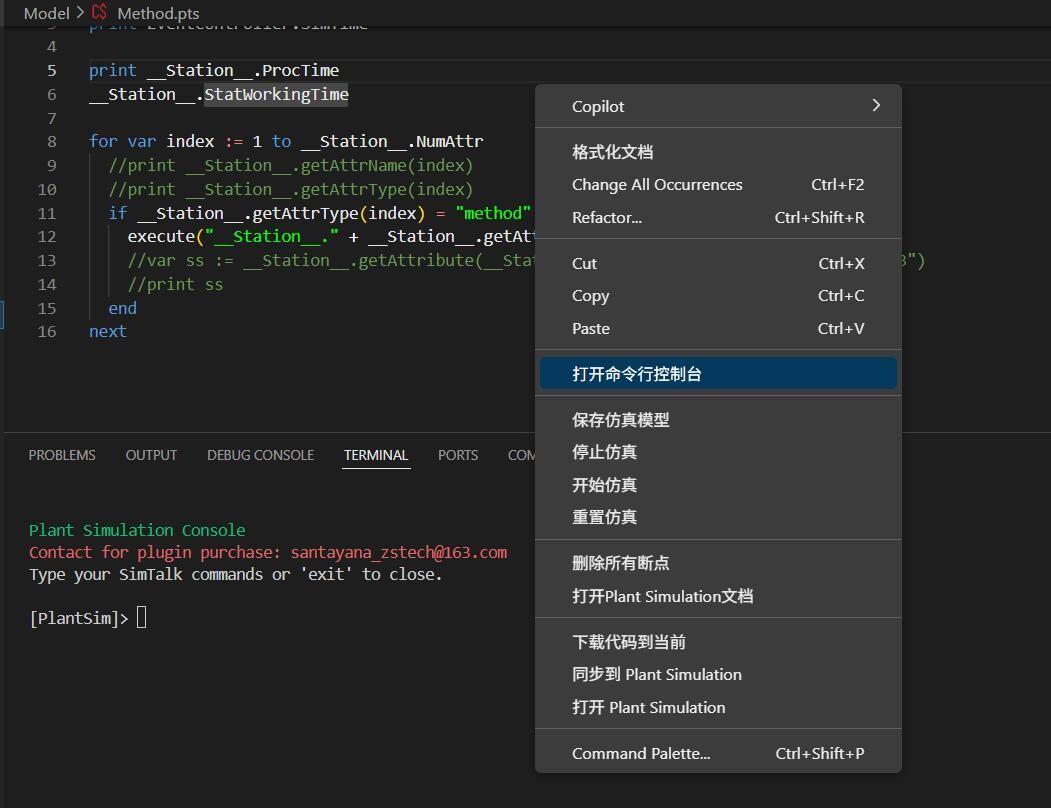Select Model in the breadcrumb path
Image resolution: width=1051 pixels, height=808 pixels.
pos(46,13)
